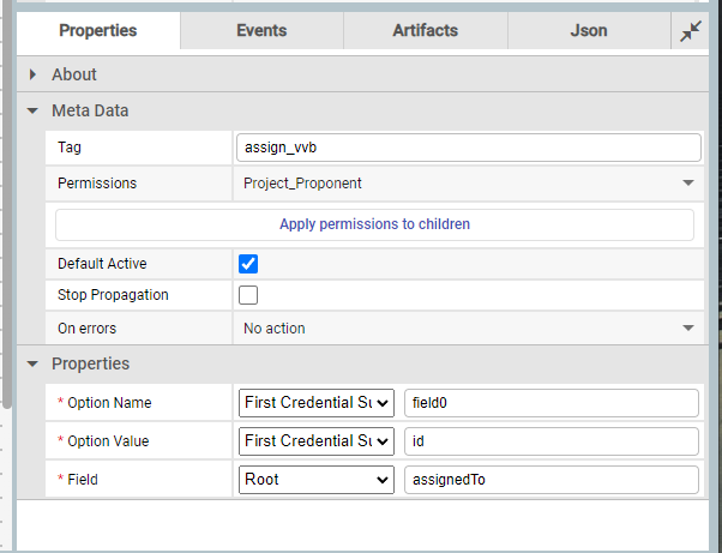Select the Json tab
The width and height of the screenshot is (722, 554).
[588, 31]
